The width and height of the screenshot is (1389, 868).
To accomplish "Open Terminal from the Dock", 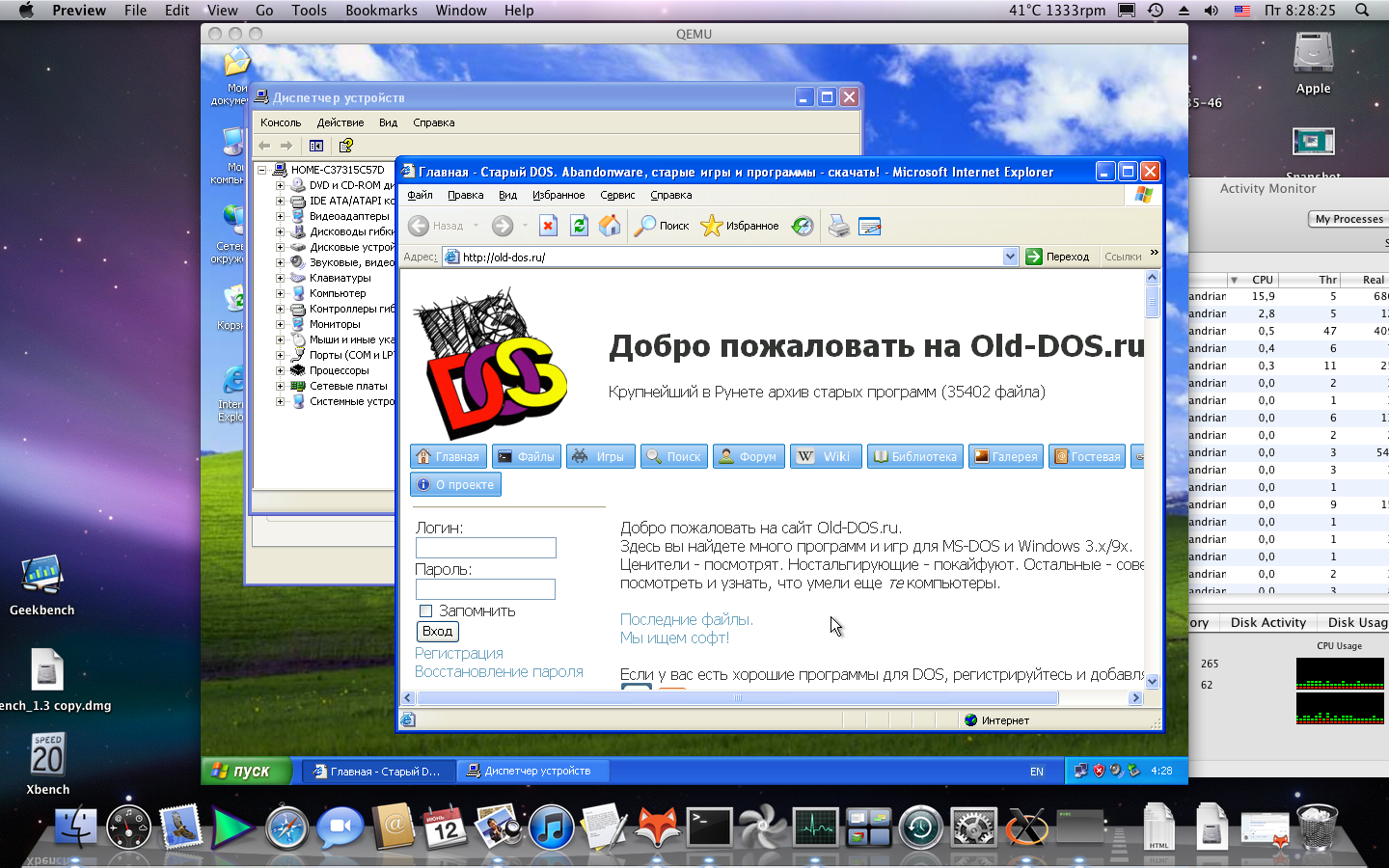I will tap(709, 827).
